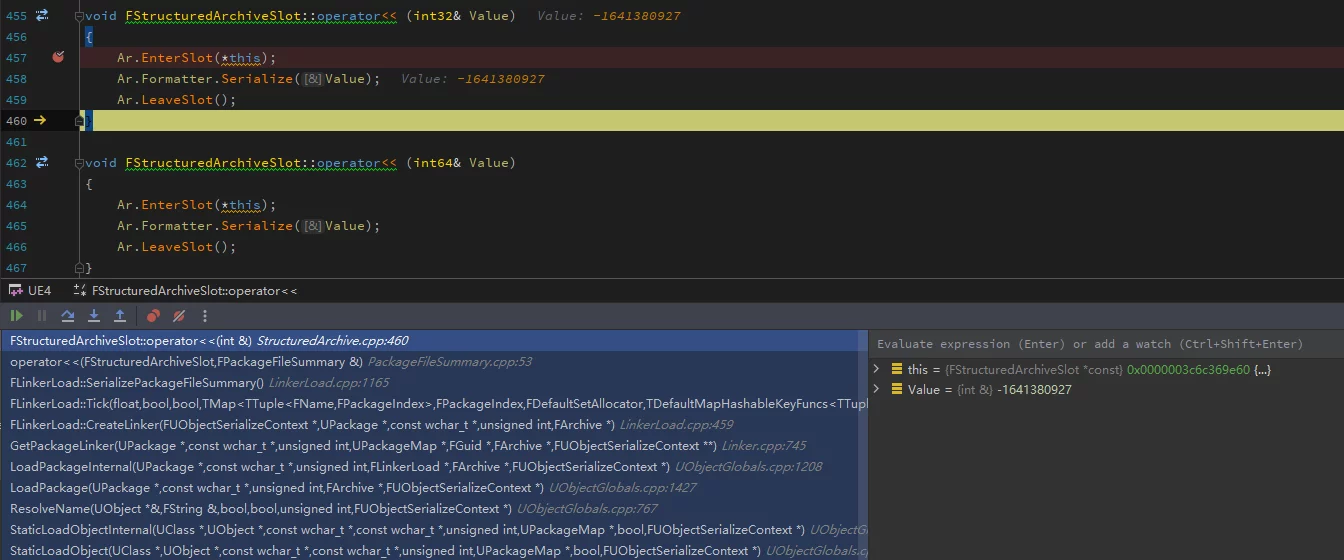Toggle the Mute Breakpoints button
Viewport: 1344px width, 560px height.
click(x=179, y=316)
